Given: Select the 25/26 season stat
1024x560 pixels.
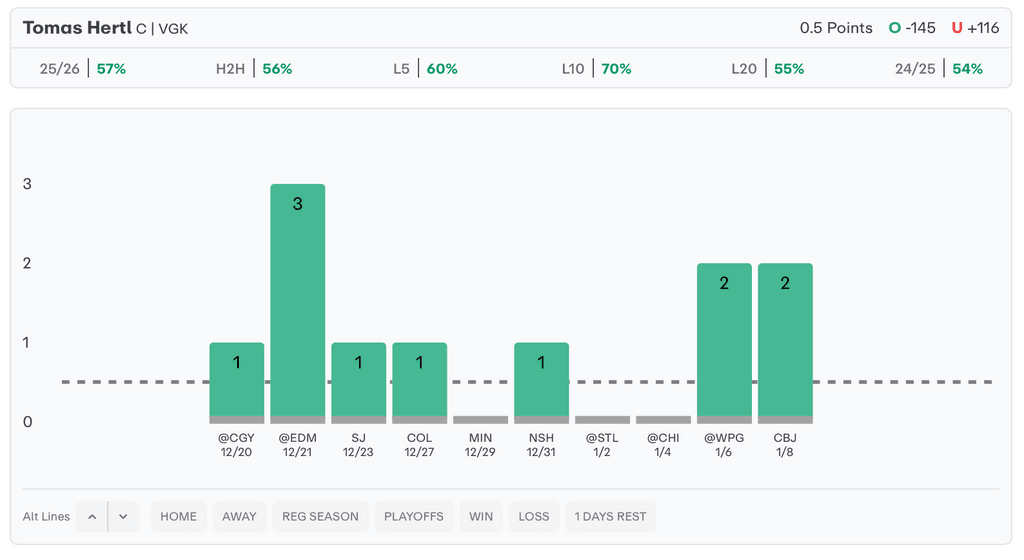Looking at the screenshot, I should pos(83,69).
